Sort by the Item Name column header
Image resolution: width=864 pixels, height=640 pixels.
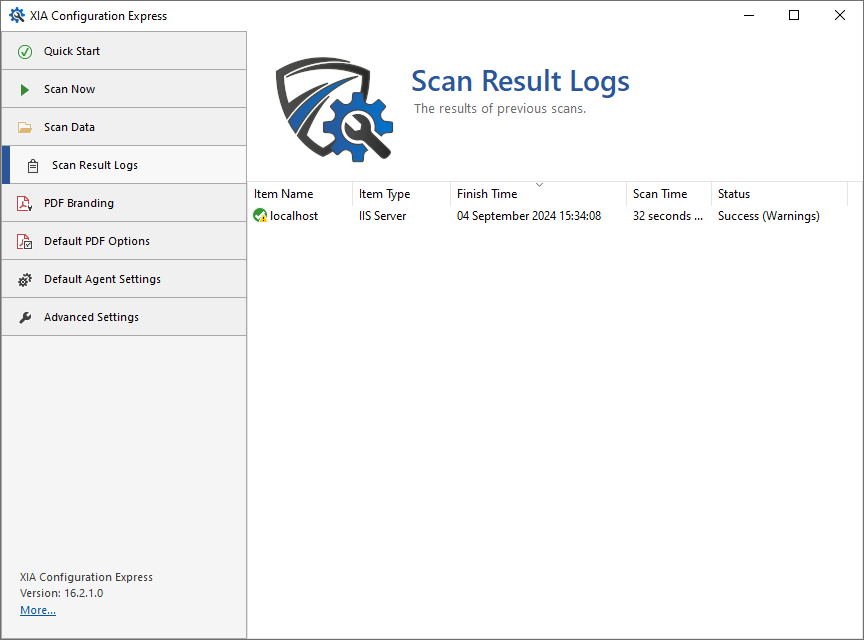point(300,194)
